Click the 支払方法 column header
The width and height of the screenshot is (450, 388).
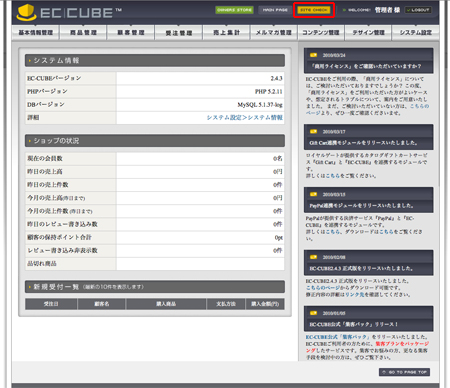226,304
